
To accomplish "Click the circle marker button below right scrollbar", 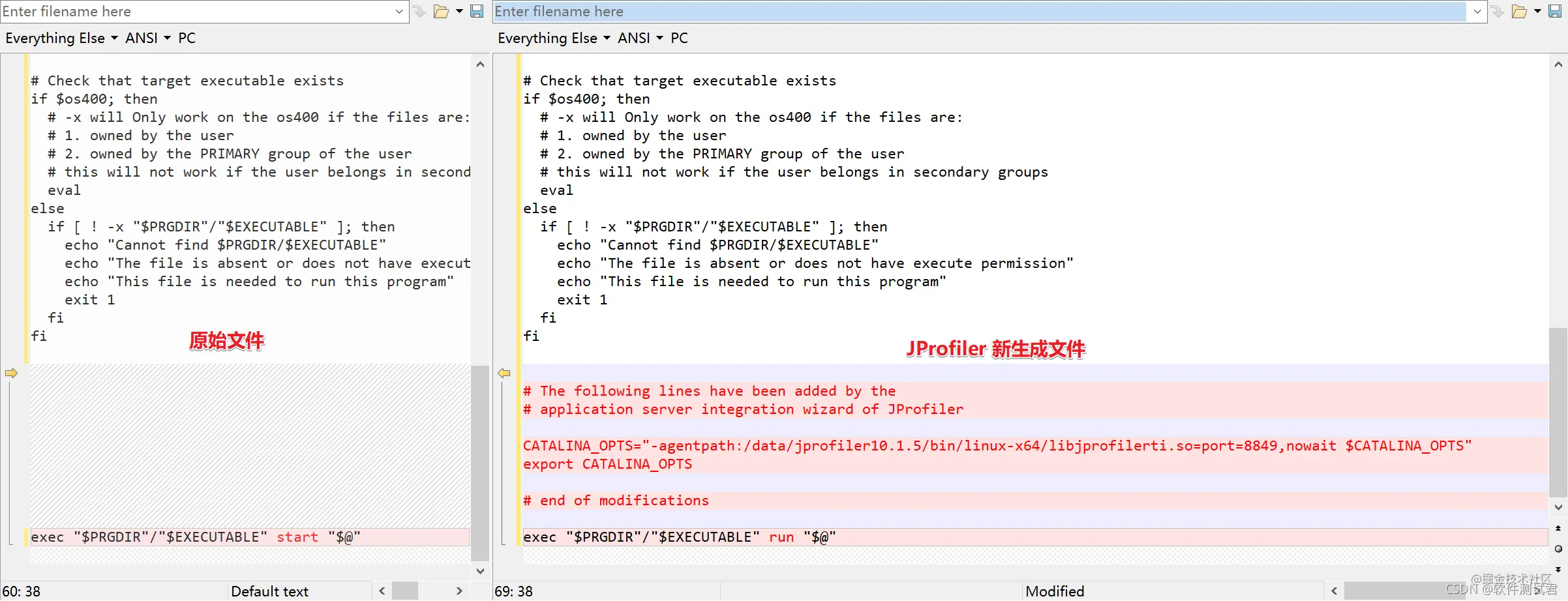I will coord(1558,549).
